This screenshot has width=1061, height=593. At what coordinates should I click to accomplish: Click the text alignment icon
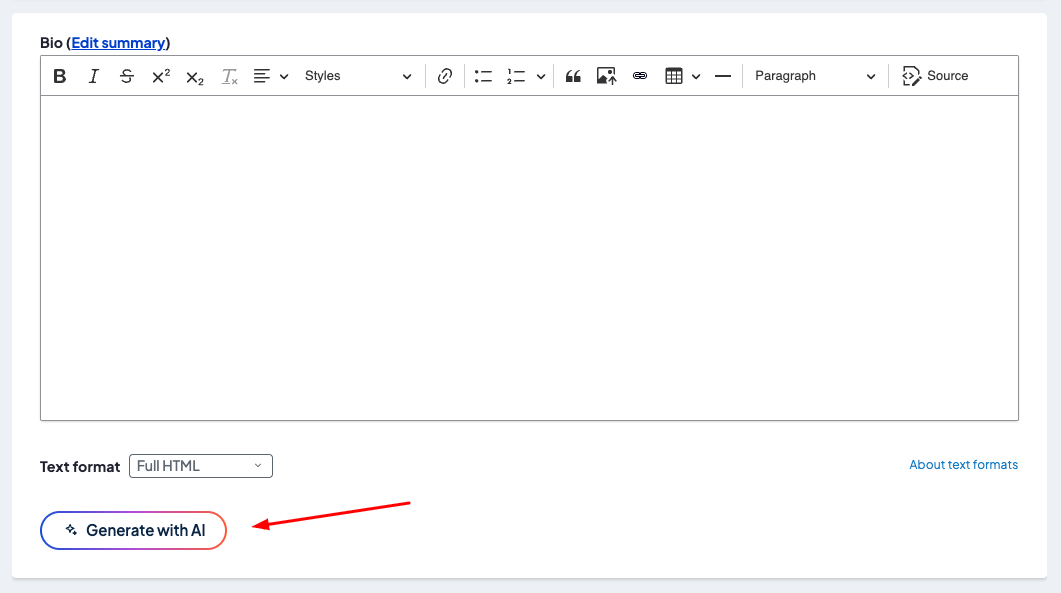pos(262,76)
